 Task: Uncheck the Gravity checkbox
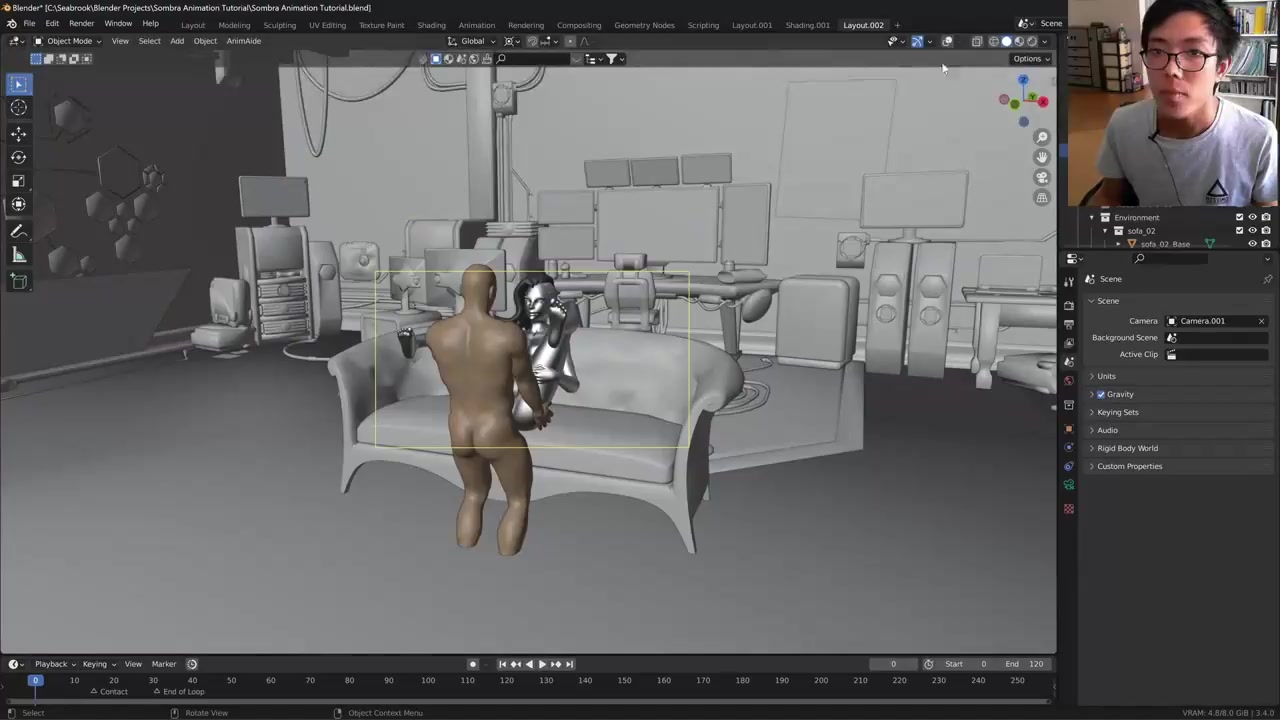coord(1101,394)
